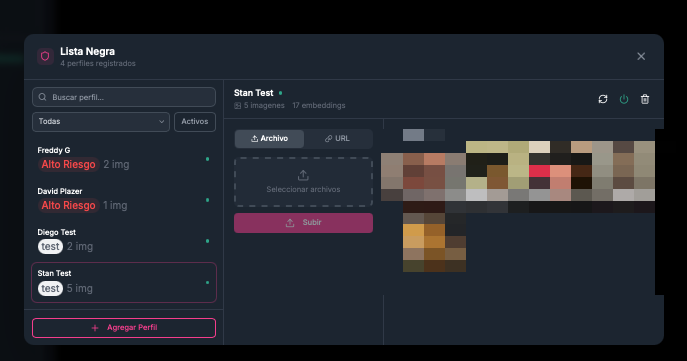Close the Lista Negra dialog
The width and height of the screenshot is (687, 361).
coord(641,57)
